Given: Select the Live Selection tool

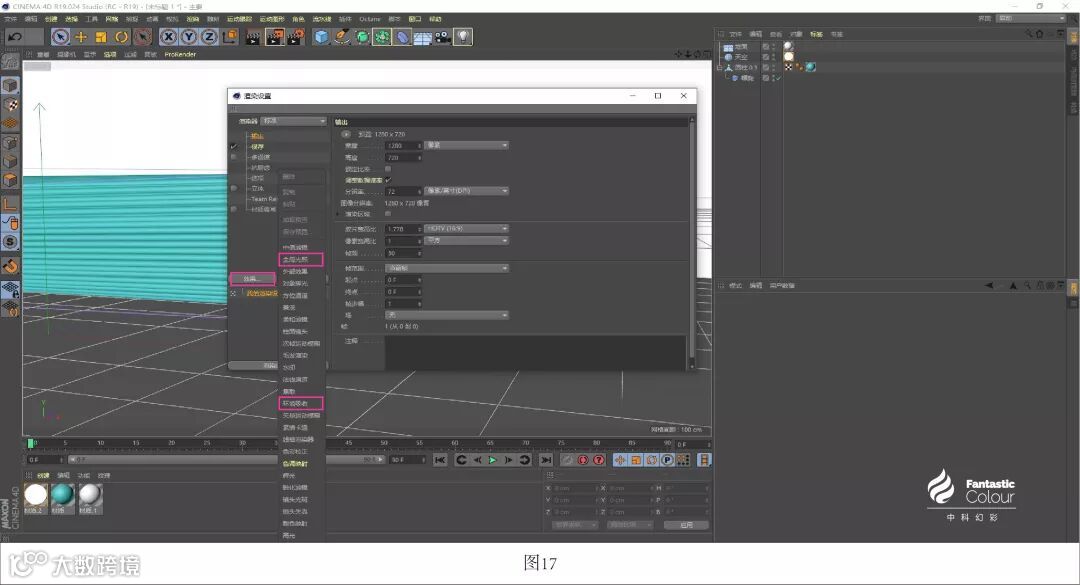Looking at the screenshot, I should [61, 37].
